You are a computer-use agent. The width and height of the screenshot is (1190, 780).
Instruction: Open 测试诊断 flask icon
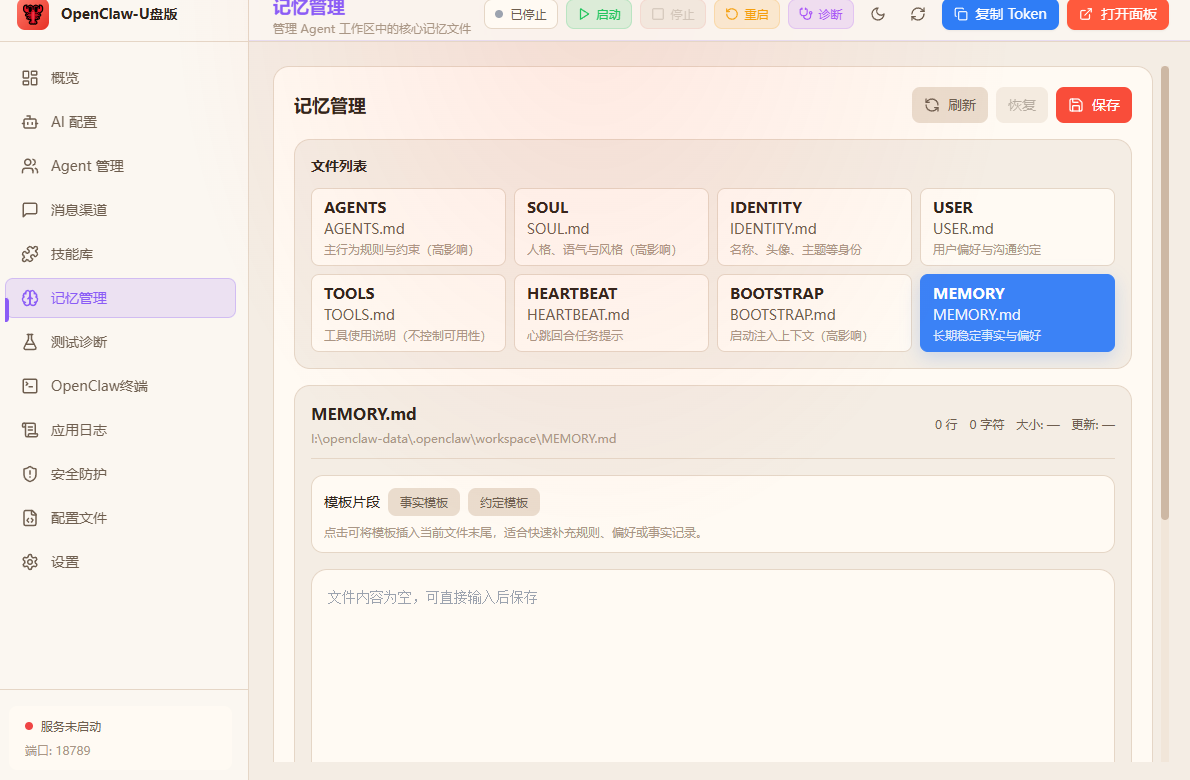(x=30, y=342)
